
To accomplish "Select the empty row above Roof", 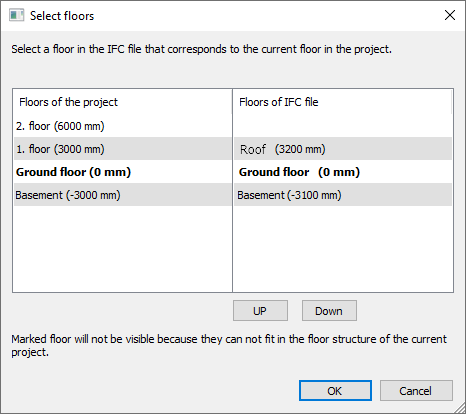I will pos(343,126).
